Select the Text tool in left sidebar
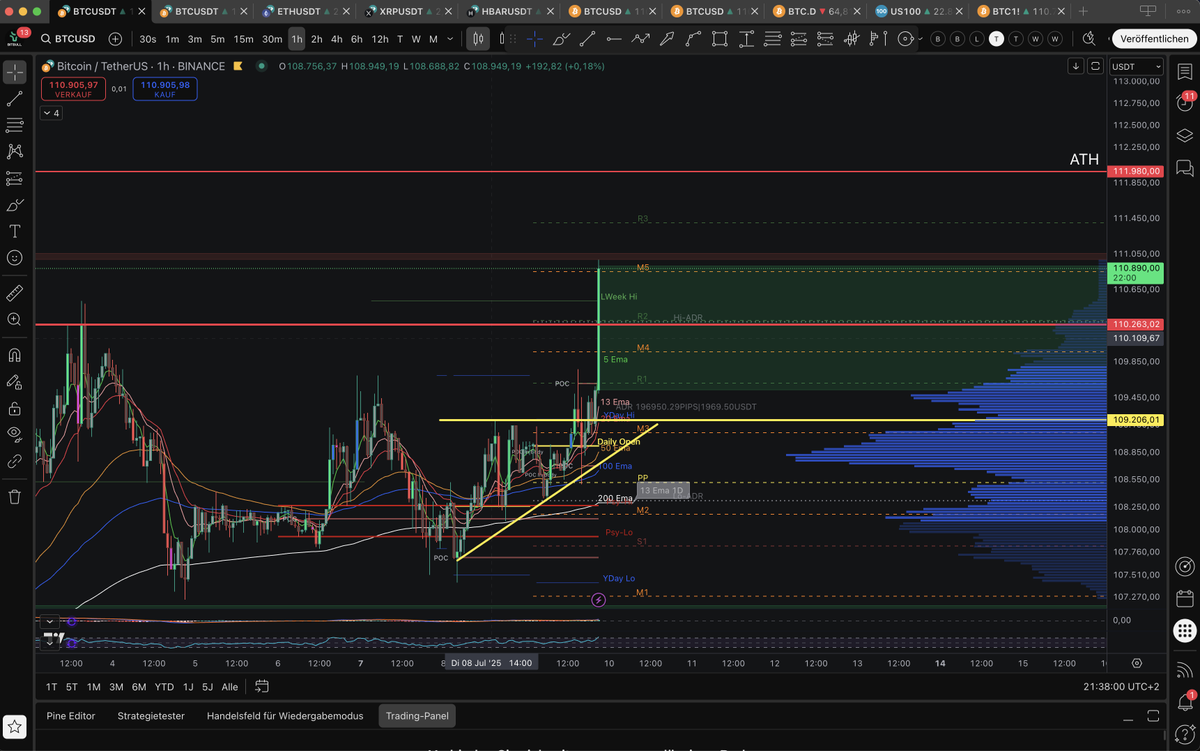Image resolution: width=1200 pixels, height=751 pixels. (15, 231)
